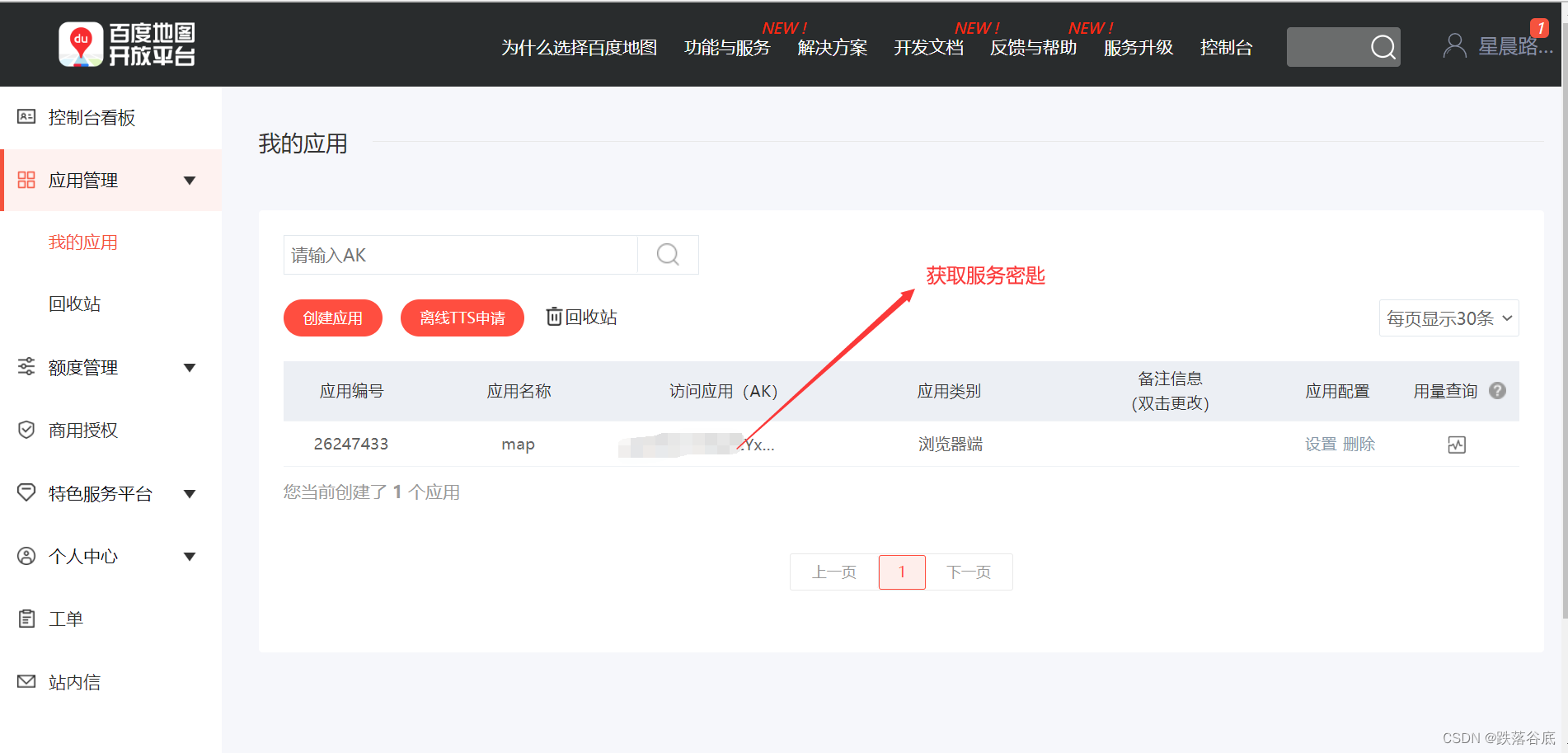Open 开发文档 menu
This screenshot has width=1568, height=753.
tap(928, 48)
